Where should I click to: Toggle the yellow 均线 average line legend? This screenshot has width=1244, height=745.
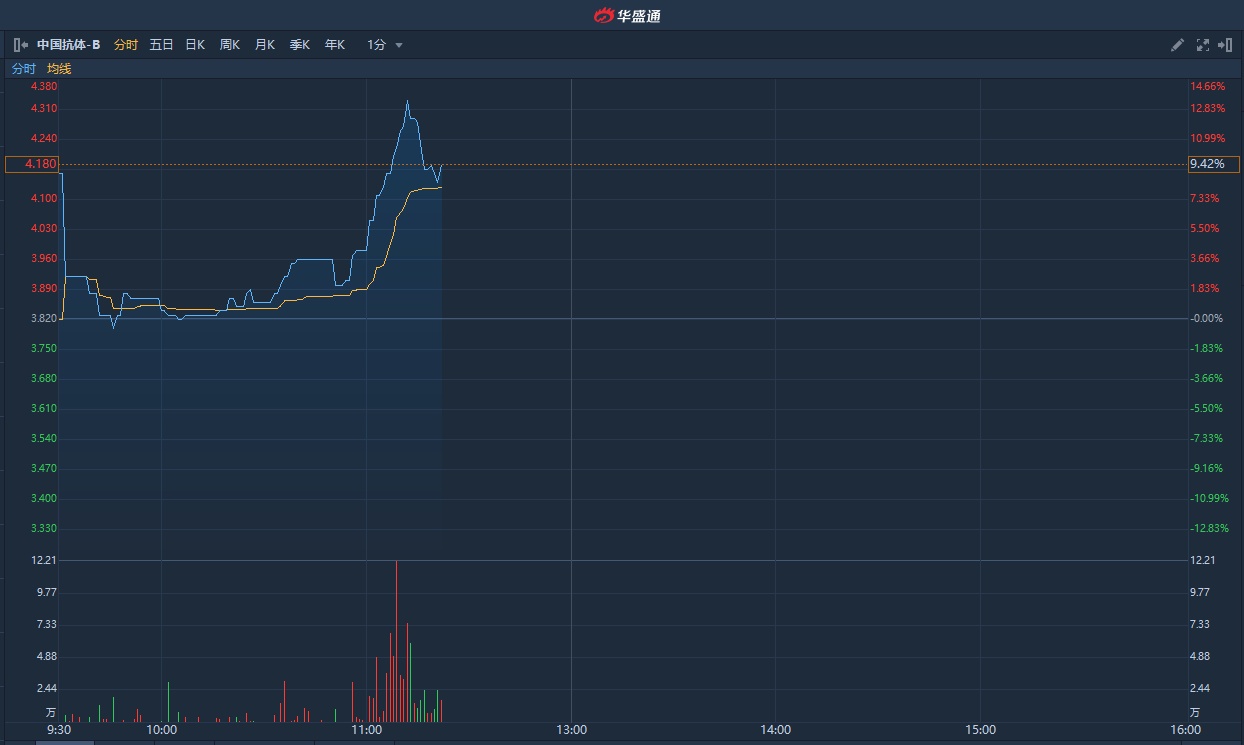[59, 69]
